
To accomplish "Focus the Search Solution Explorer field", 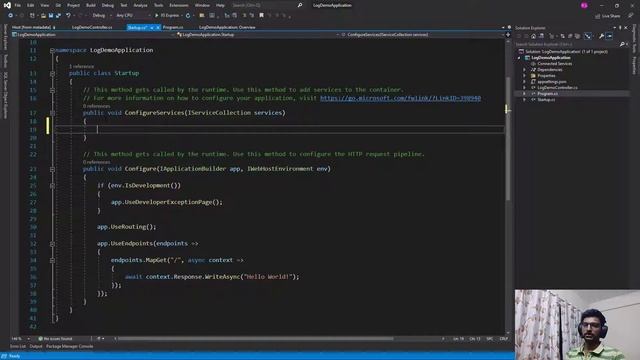I will pos(567,44).
